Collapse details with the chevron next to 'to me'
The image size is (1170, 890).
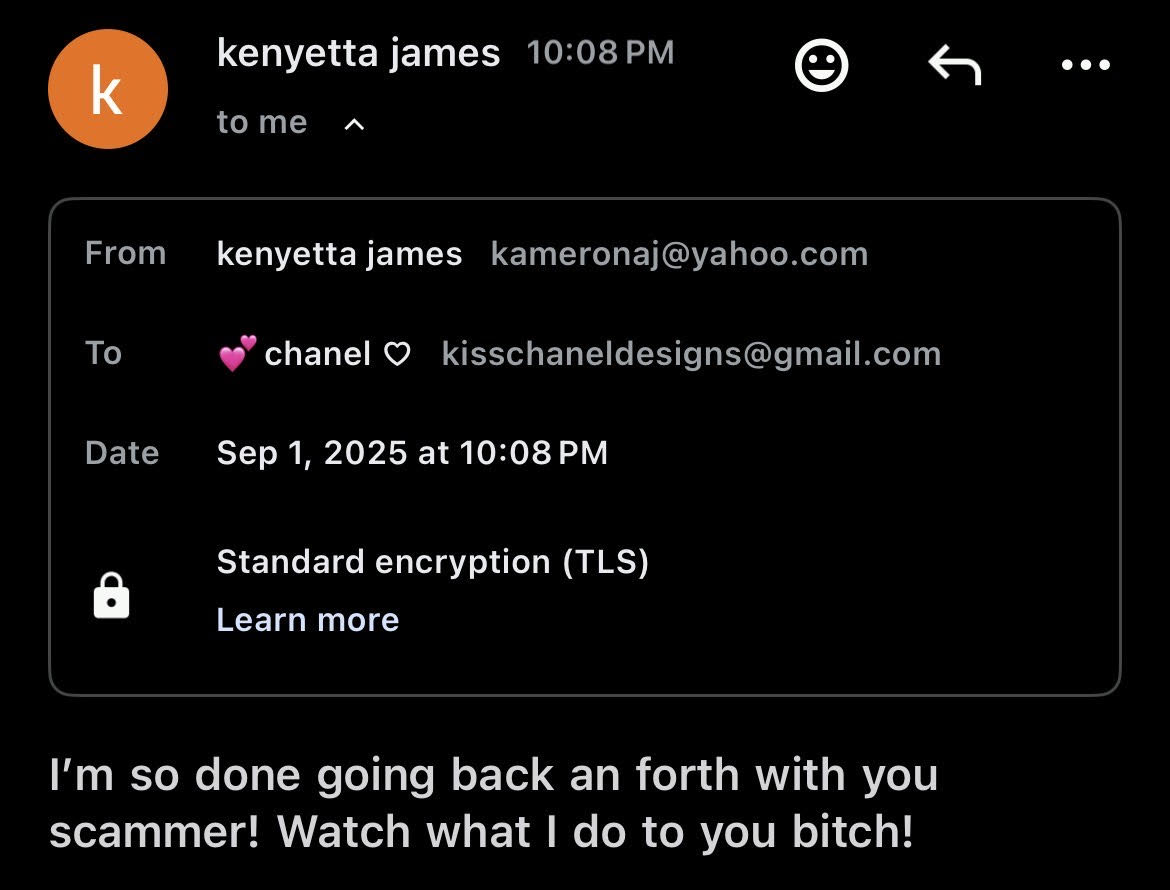pyautogui.click(x=354, y=125)
